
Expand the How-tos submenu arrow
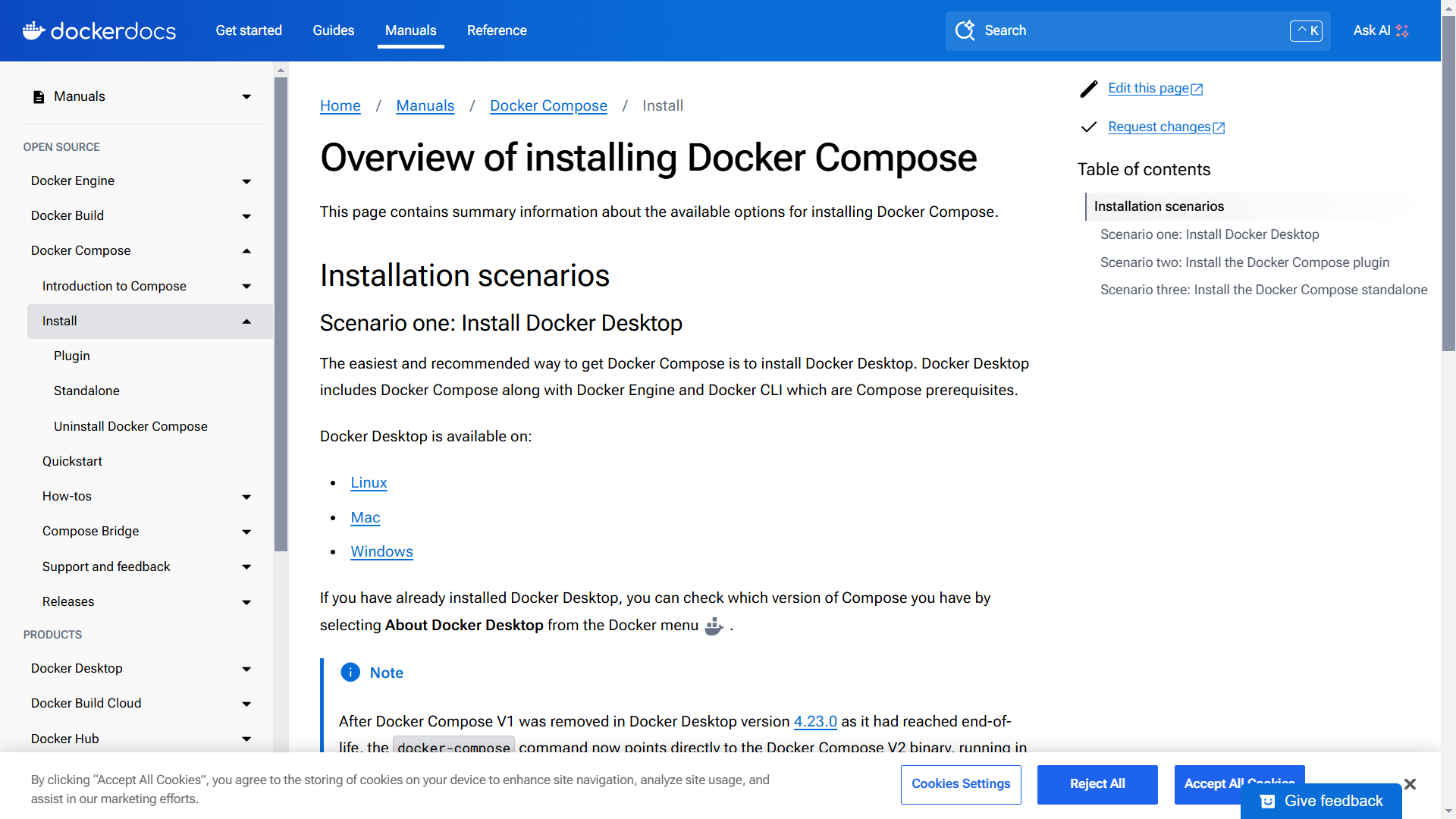coord(246,497)
